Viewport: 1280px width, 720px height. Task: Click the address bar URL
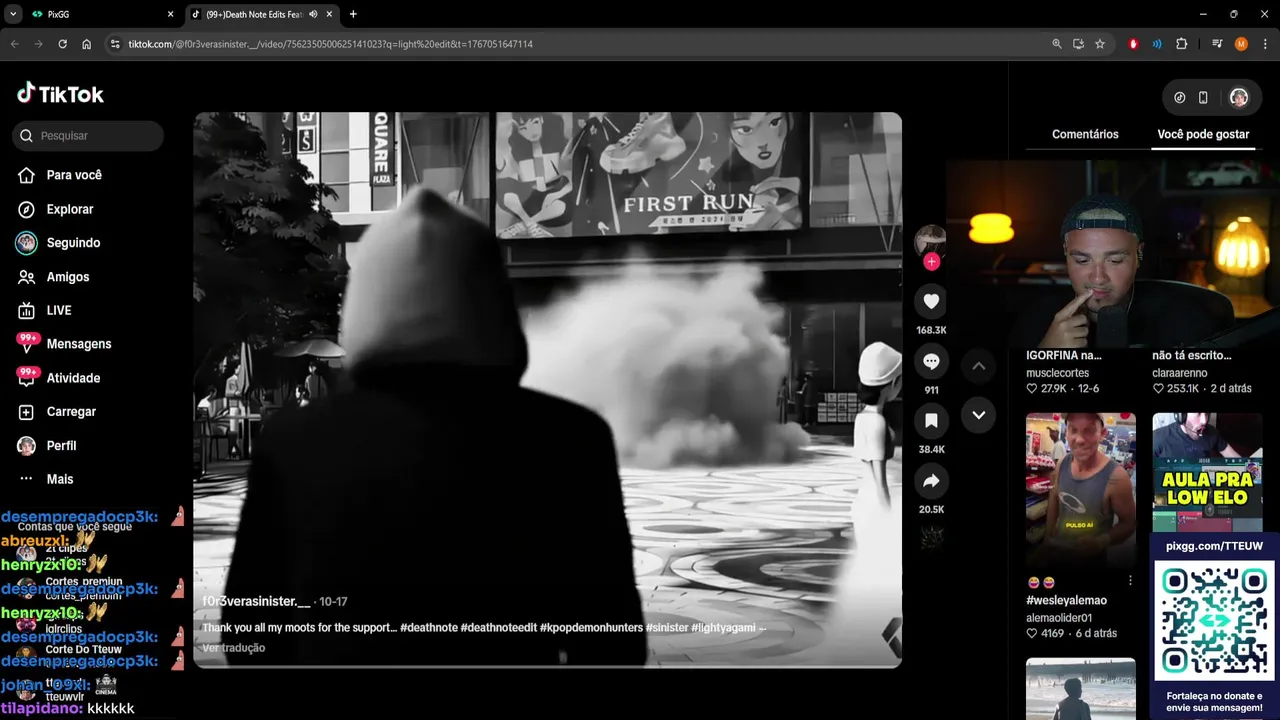coord(330,44)
